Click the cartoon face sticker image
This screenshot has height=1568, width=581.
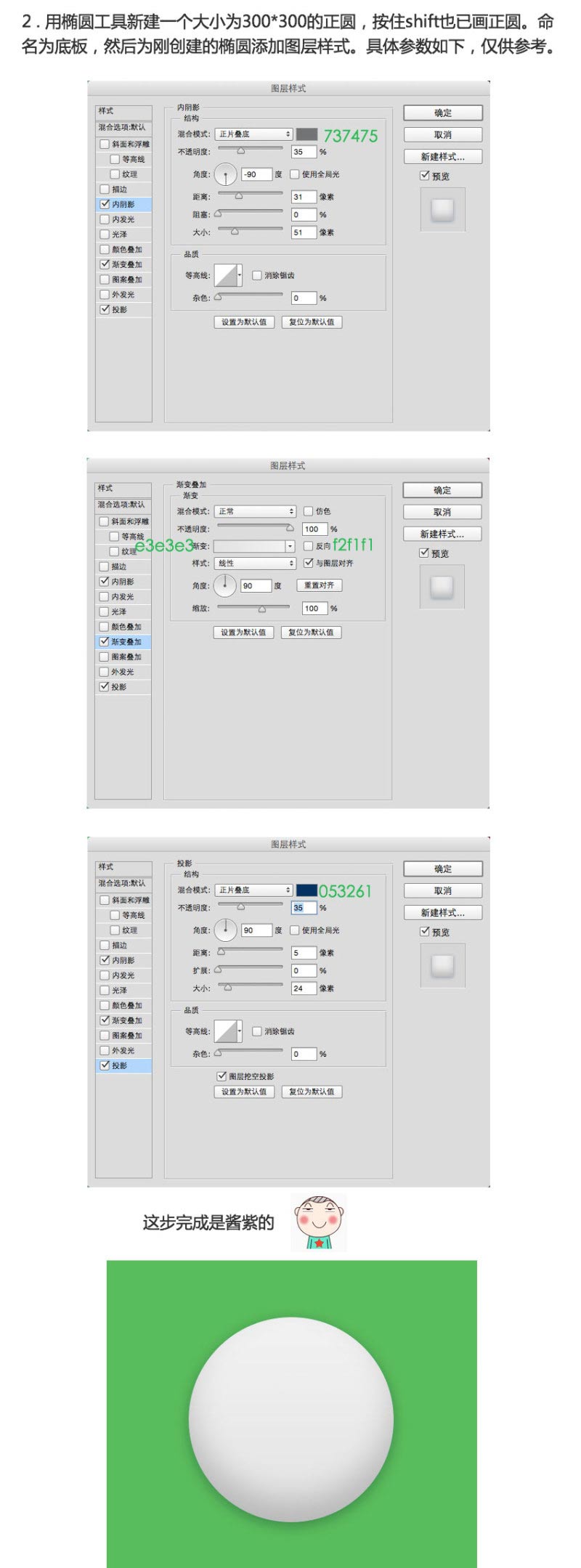click(x=320, y=1222)
